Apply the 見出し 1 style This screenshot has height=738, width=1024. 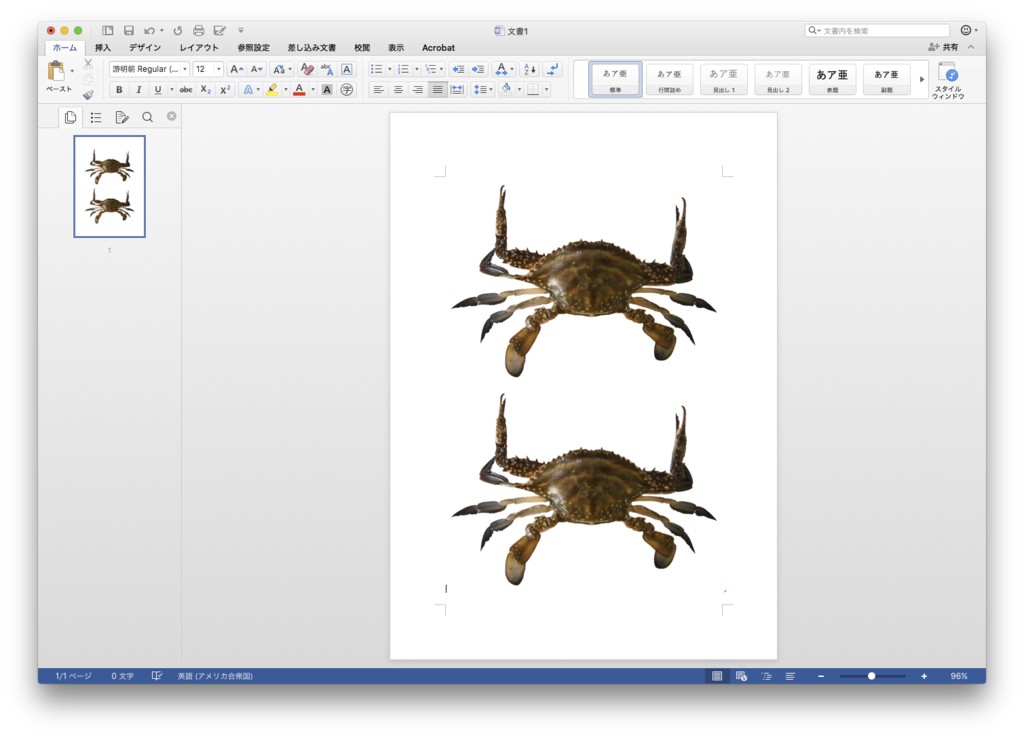point(724,79)
